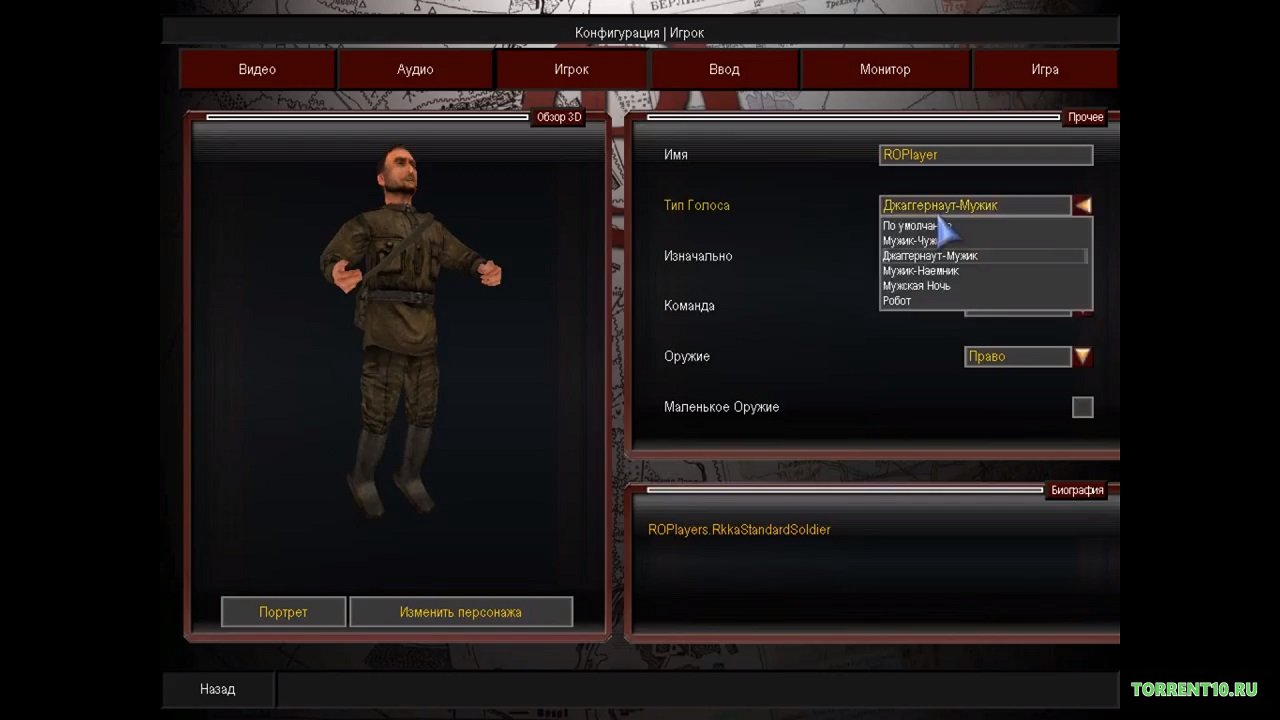Go to the Монитор tab
The image size is (1280, 720).
[x=885, y=70]
